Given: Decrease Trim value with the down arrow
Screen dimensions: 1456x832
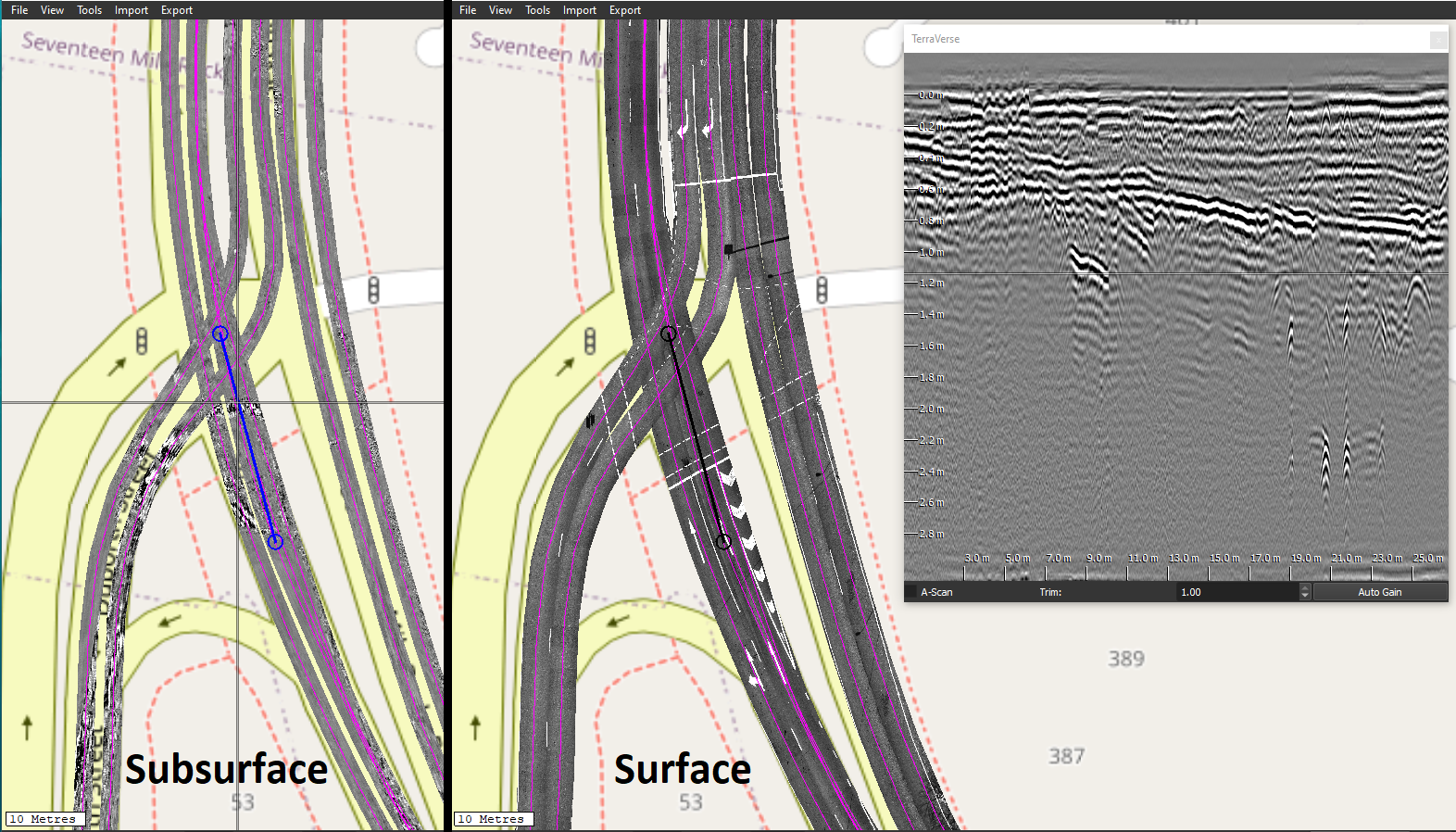Looking at the screenshot, I should point(1305,596).
